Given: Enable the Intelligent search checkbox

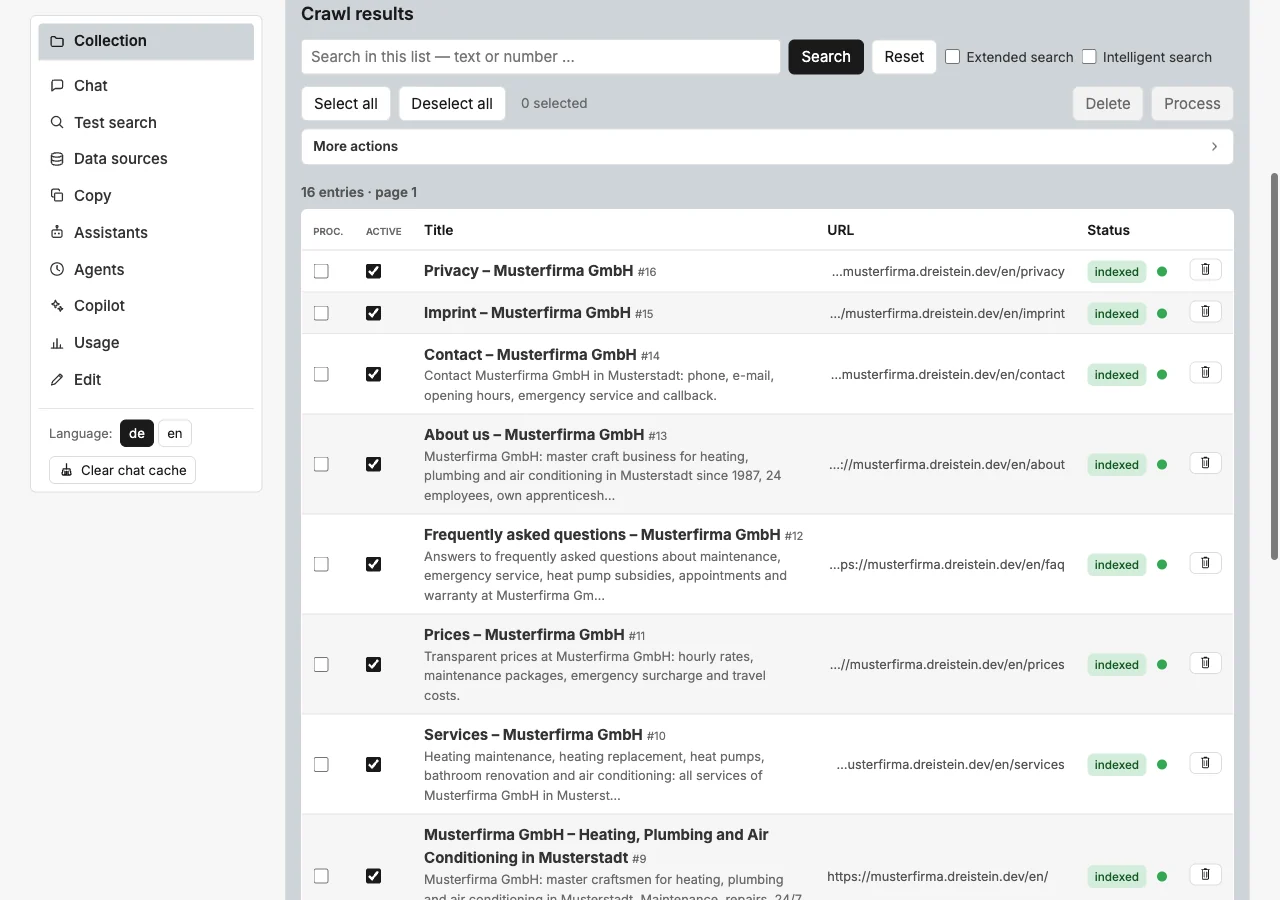Looking at the screenshot, I should 1089,57.
